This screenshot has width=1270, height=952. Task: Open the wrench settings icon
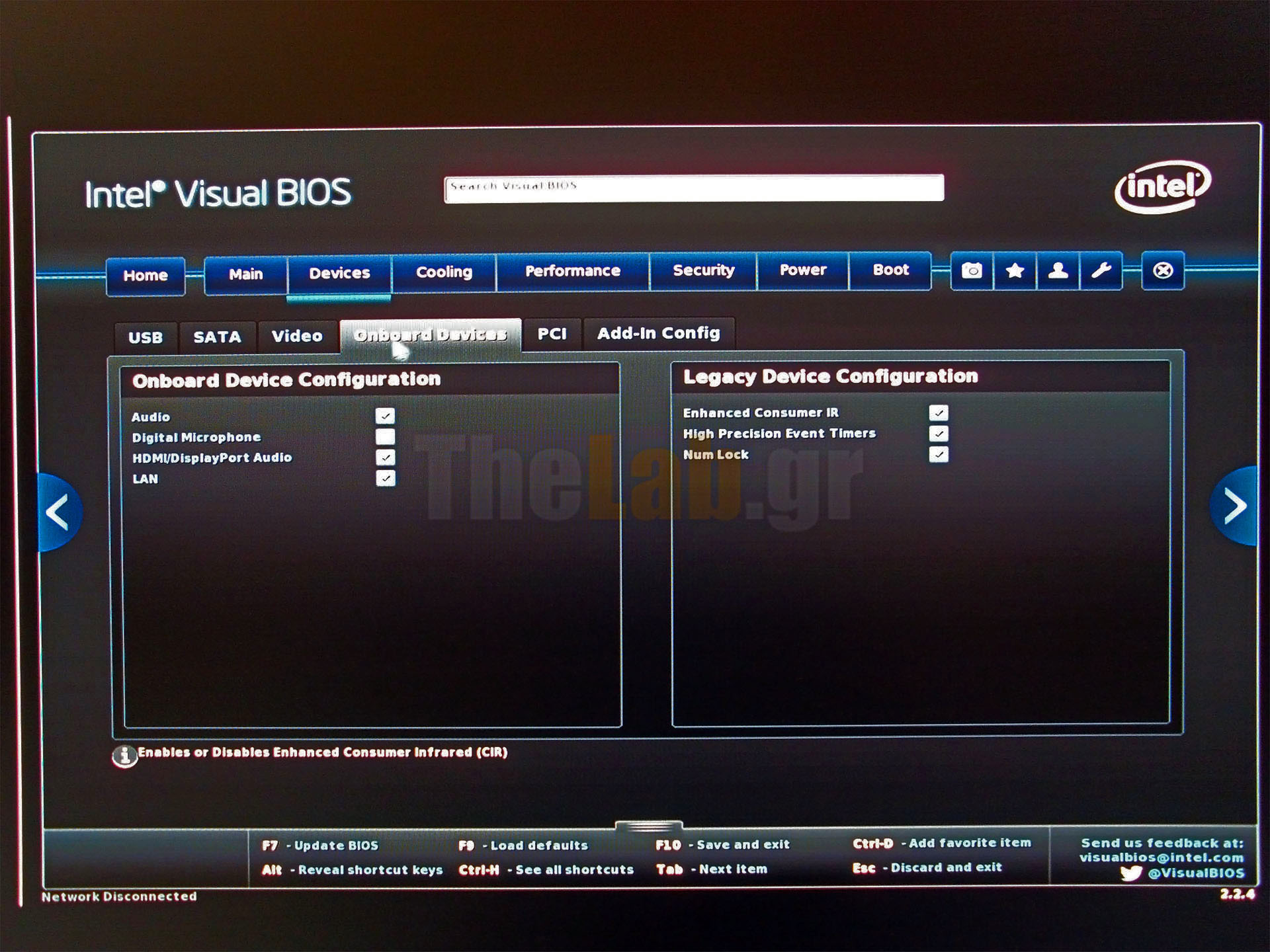(1101, 270)
